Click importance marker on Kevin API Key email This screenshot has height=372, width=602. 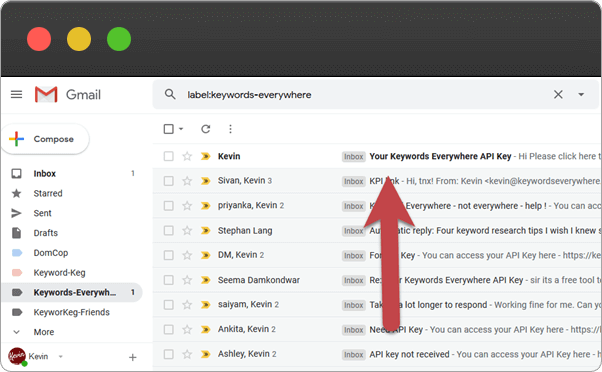(205, 156)
